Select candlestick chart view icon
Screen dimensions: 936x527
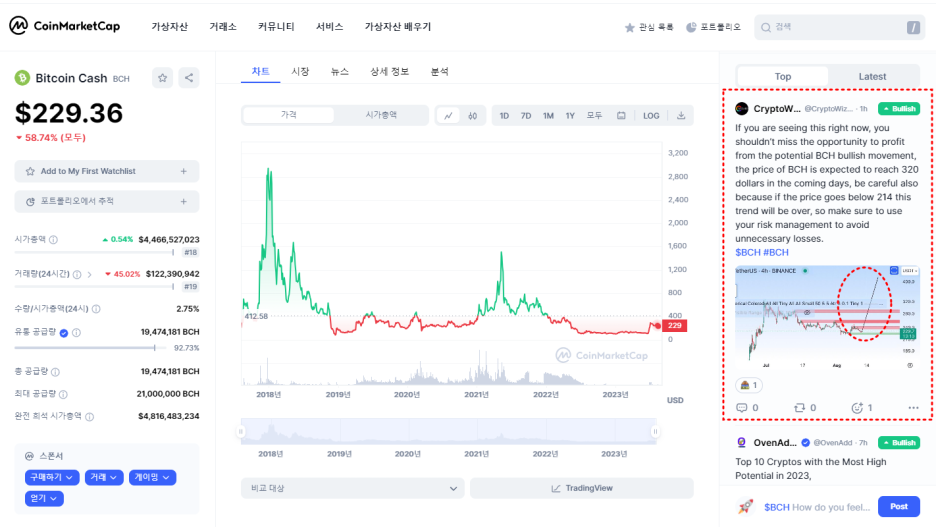tap(472, 115)
